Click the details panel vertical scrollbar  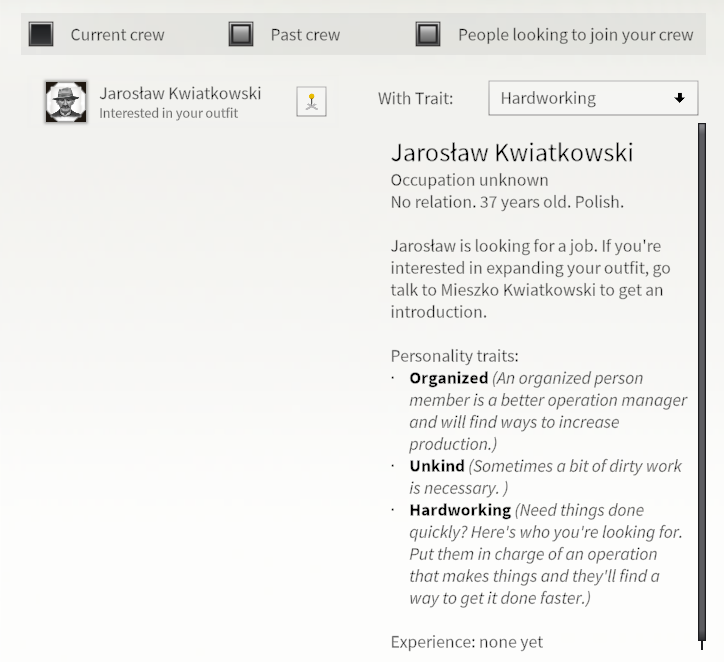(702, 381)
